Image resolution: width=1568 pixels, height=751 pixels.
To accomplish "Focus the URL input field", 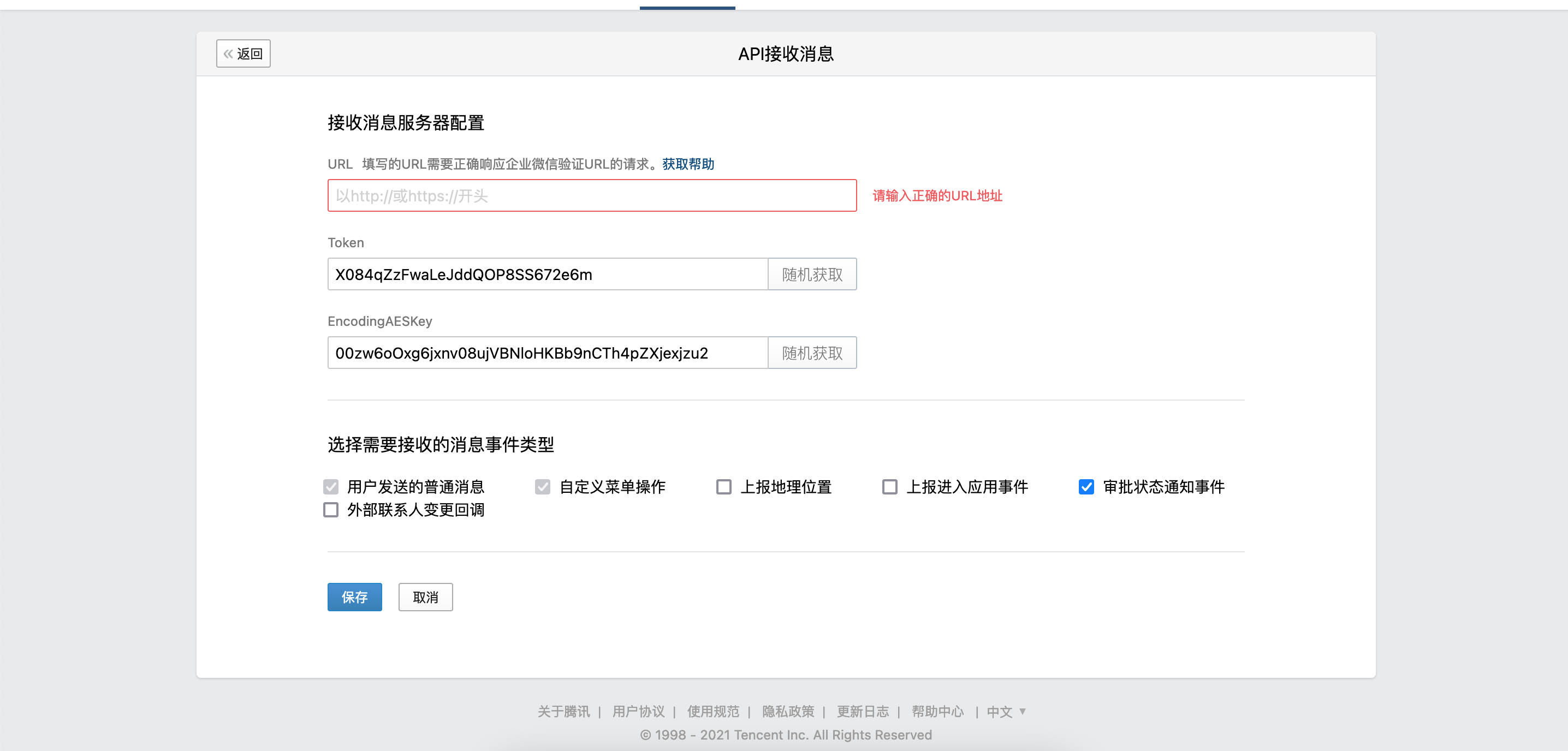I will click(592, 195).
